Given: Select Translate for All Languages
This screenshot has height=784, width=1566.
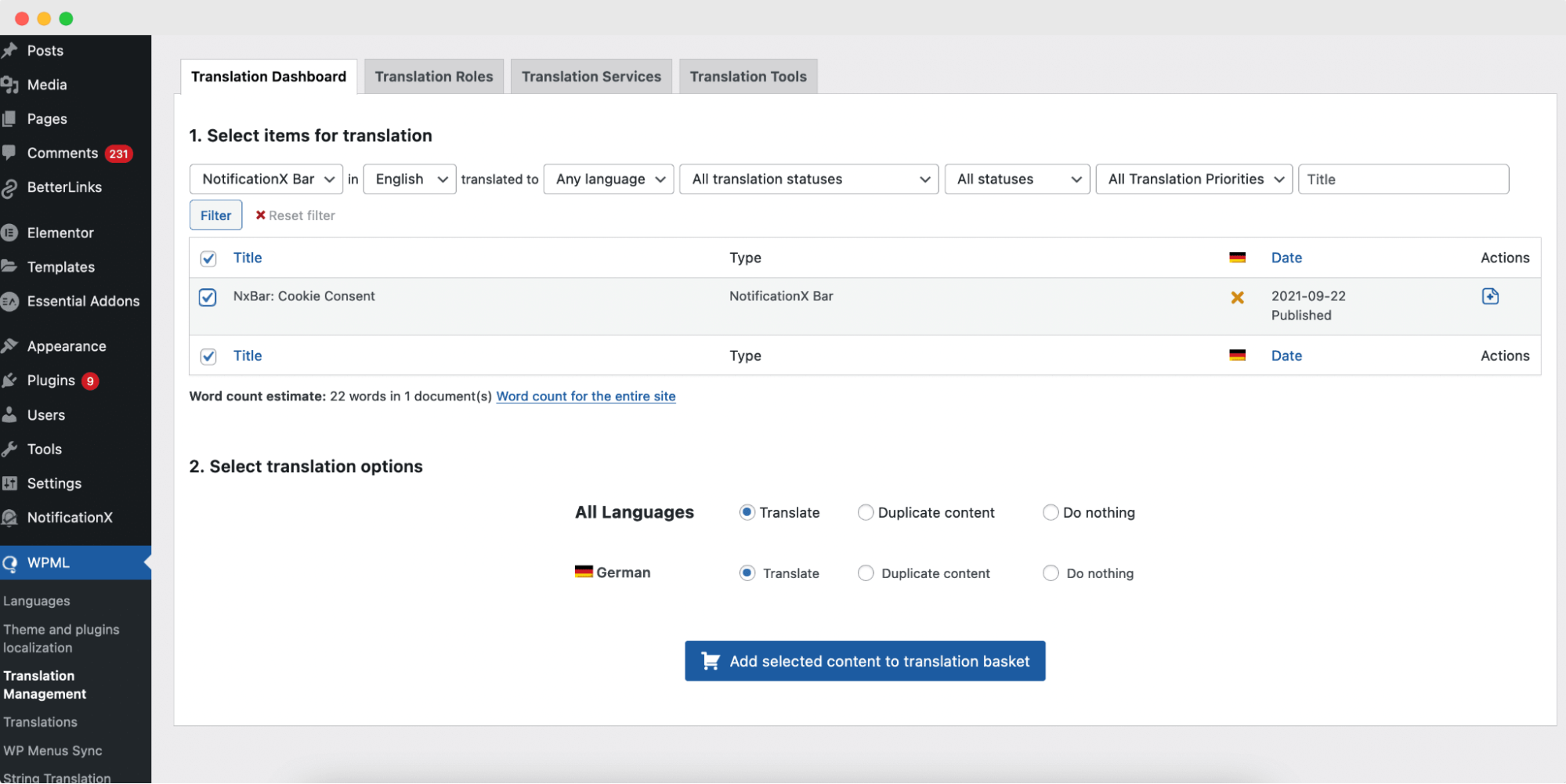Looking at the screenshot, I should pyautogui.click(x=747, y=512).
